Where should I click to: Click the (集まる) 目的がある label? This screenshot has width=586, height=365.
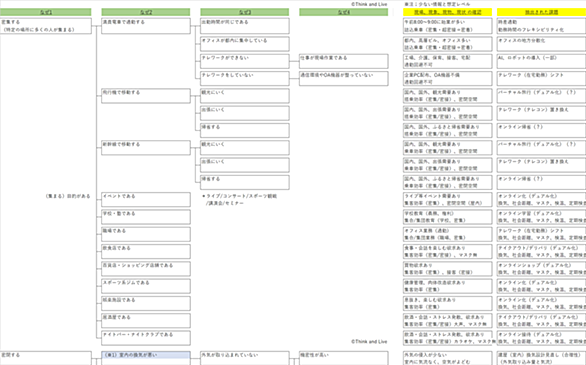[68, 196]
